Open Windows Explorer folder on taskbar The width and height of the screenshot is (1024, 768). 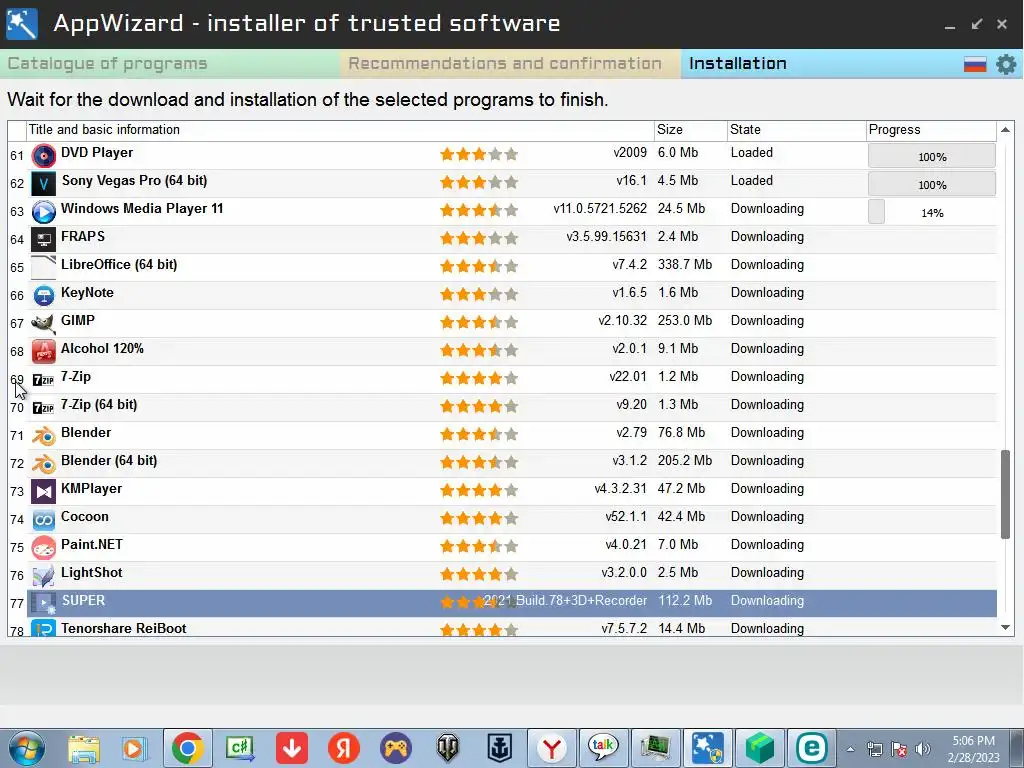[84, 748]
